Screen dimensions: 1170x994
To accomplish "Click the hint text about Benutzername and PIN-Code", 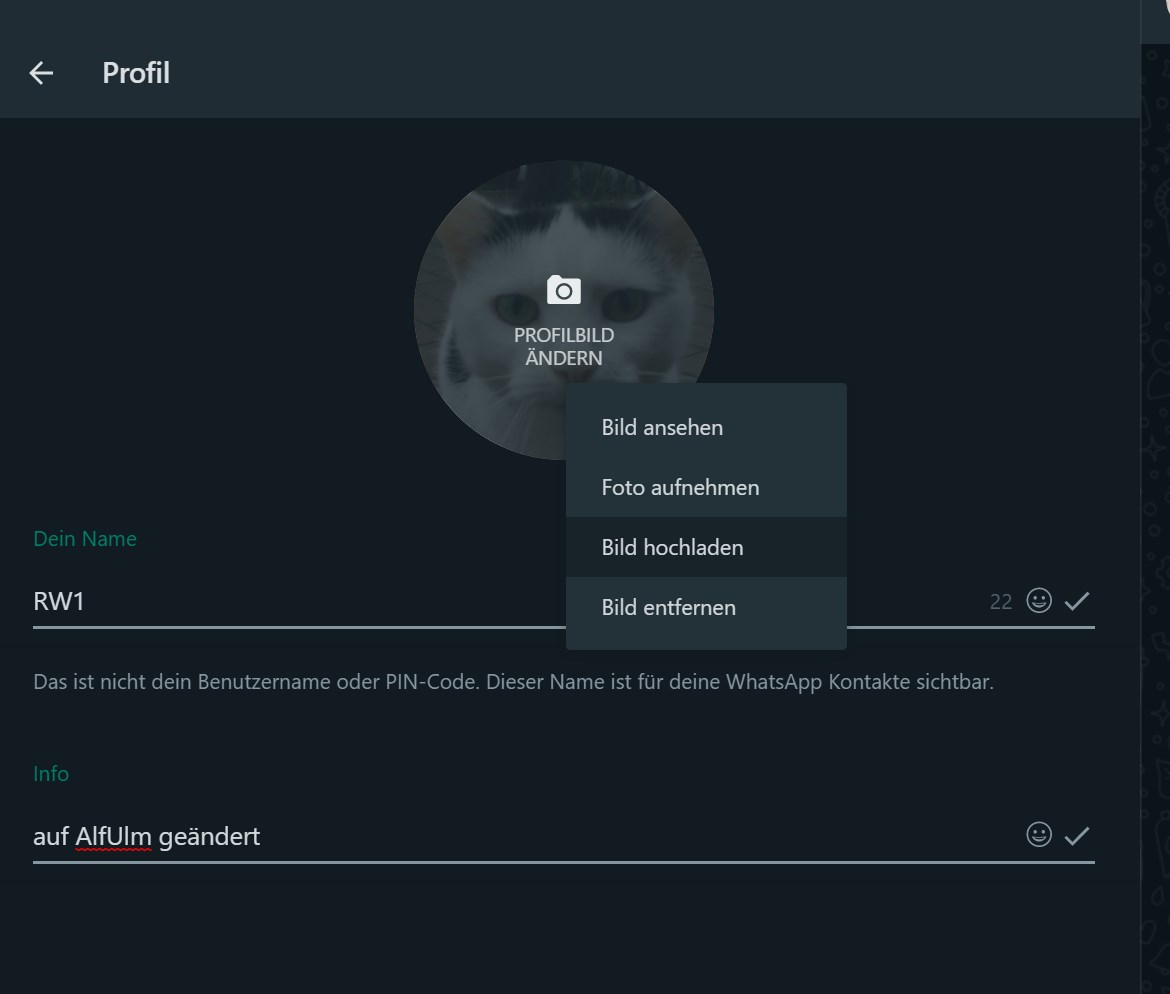I will pos(513,682).
